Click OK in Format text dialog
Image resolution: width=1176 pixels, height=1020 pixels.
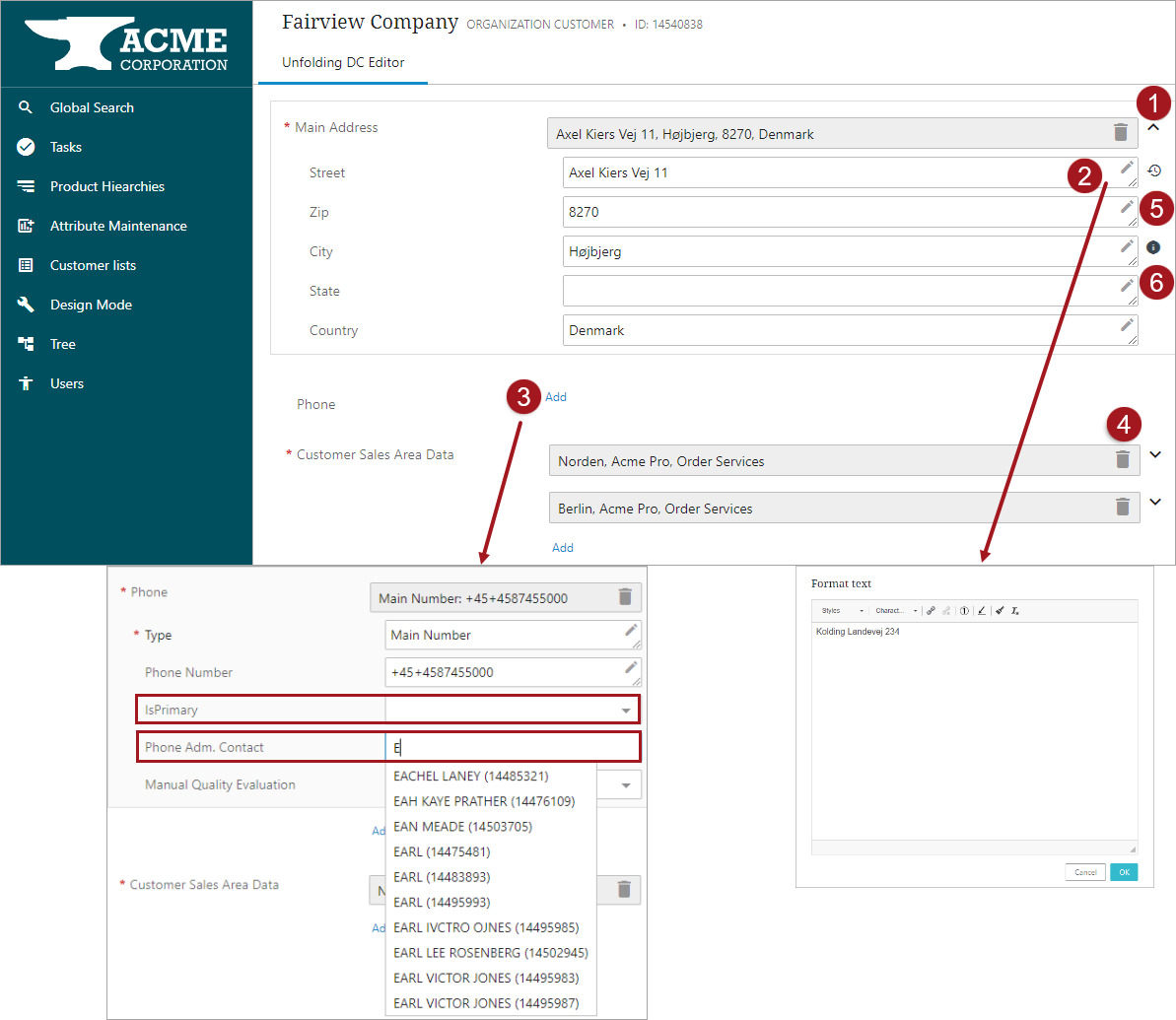point(1124,872)
